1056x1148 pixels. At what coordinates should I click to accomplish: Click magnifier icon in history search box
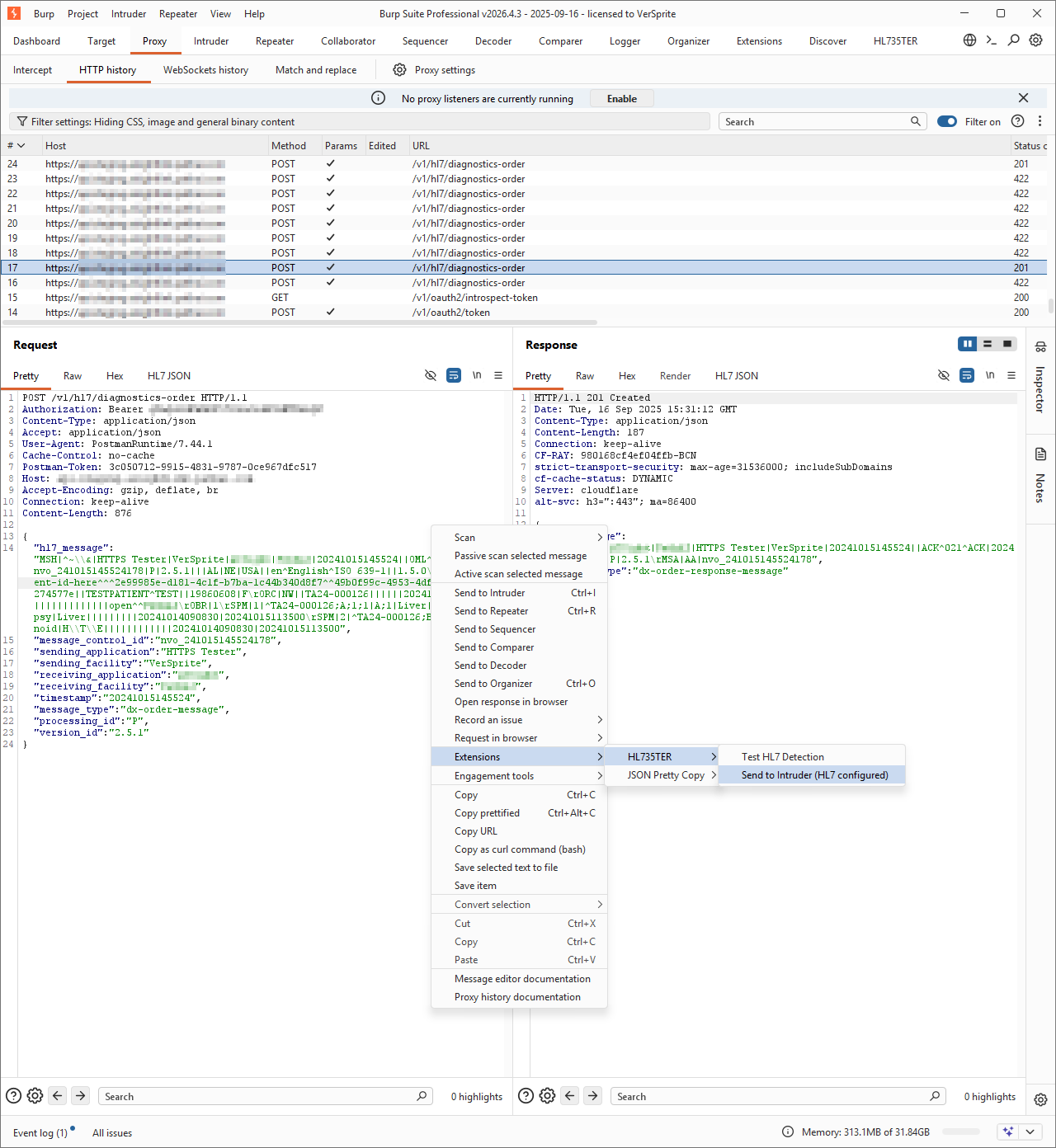pyautogui.click(x=915, y=121)
